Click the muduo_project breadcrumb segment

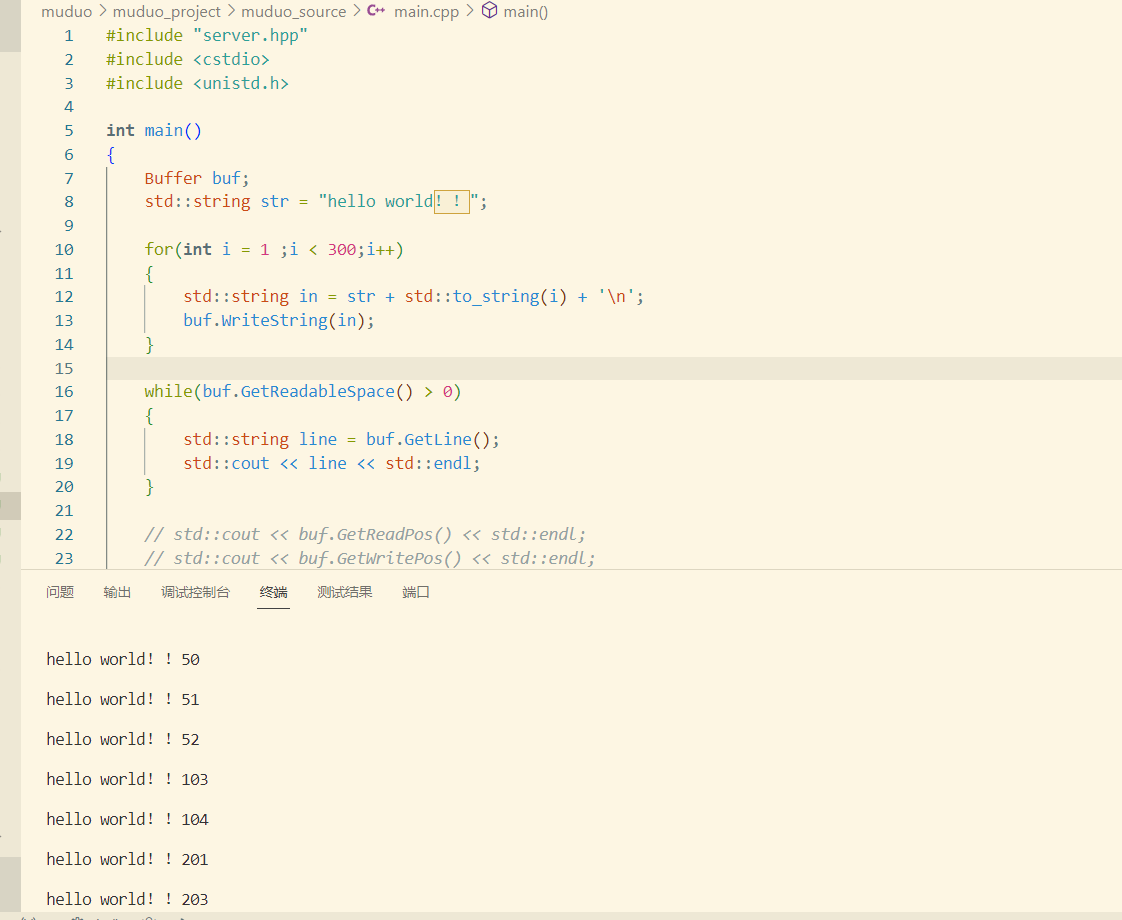pos(167,11)
